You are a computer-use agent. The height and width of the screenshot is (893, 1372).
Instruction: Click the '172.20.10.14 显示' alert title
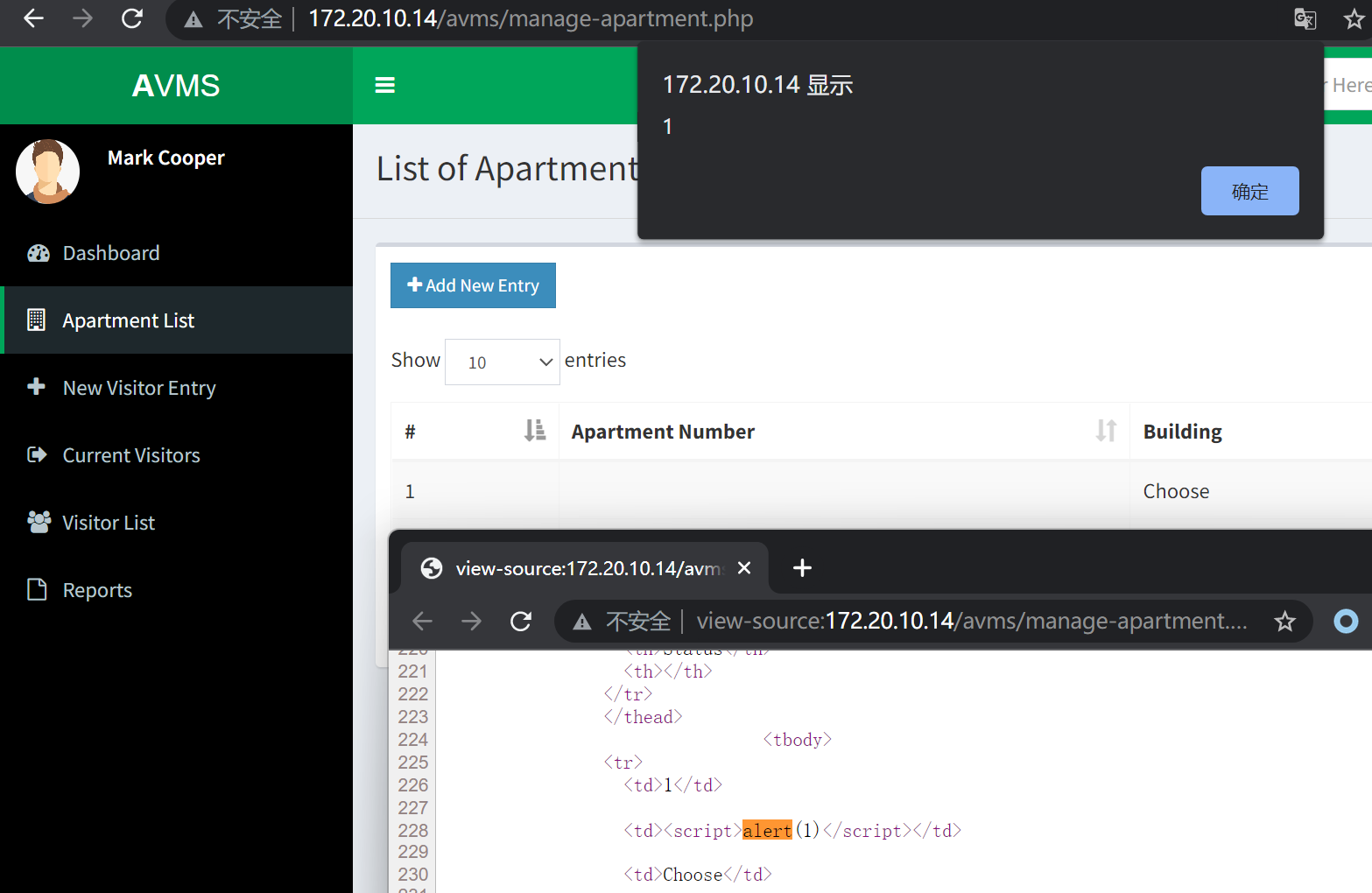click(x=757, y=85)
